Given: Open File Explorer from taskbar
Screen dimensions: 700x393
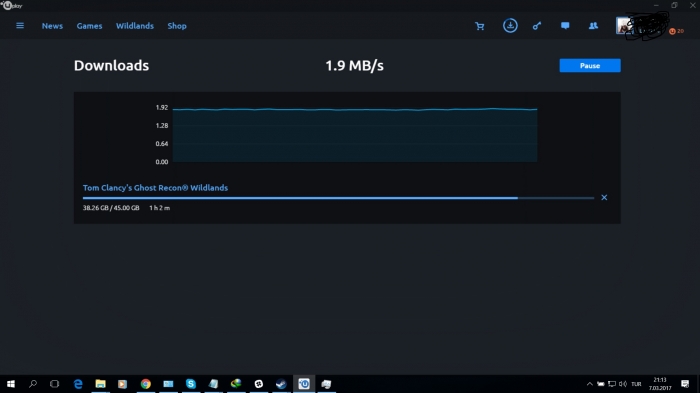Looking at the screenshot, I should point(100,384).
